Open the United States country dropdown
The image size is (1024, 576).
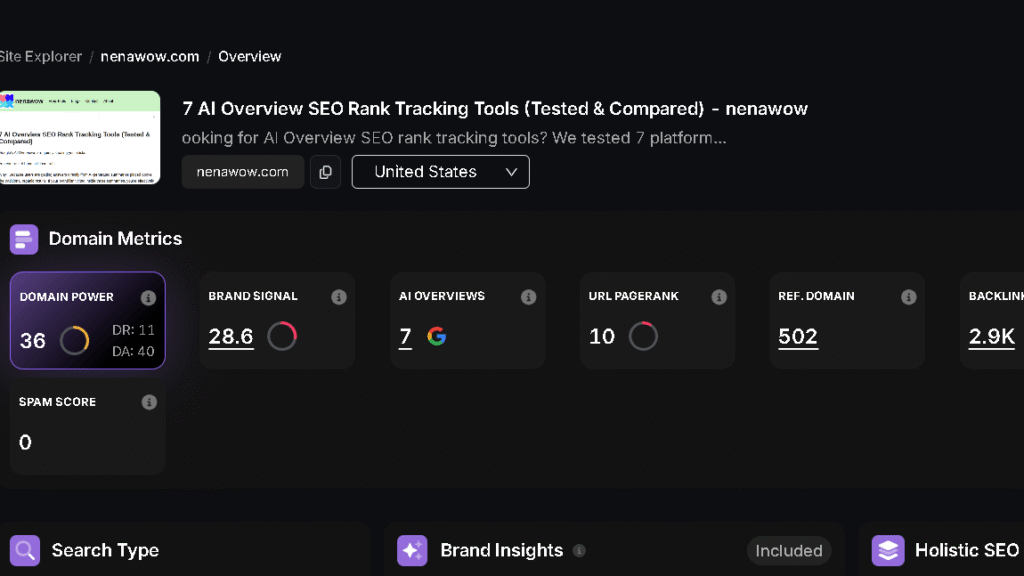click(x=440, y=172)
